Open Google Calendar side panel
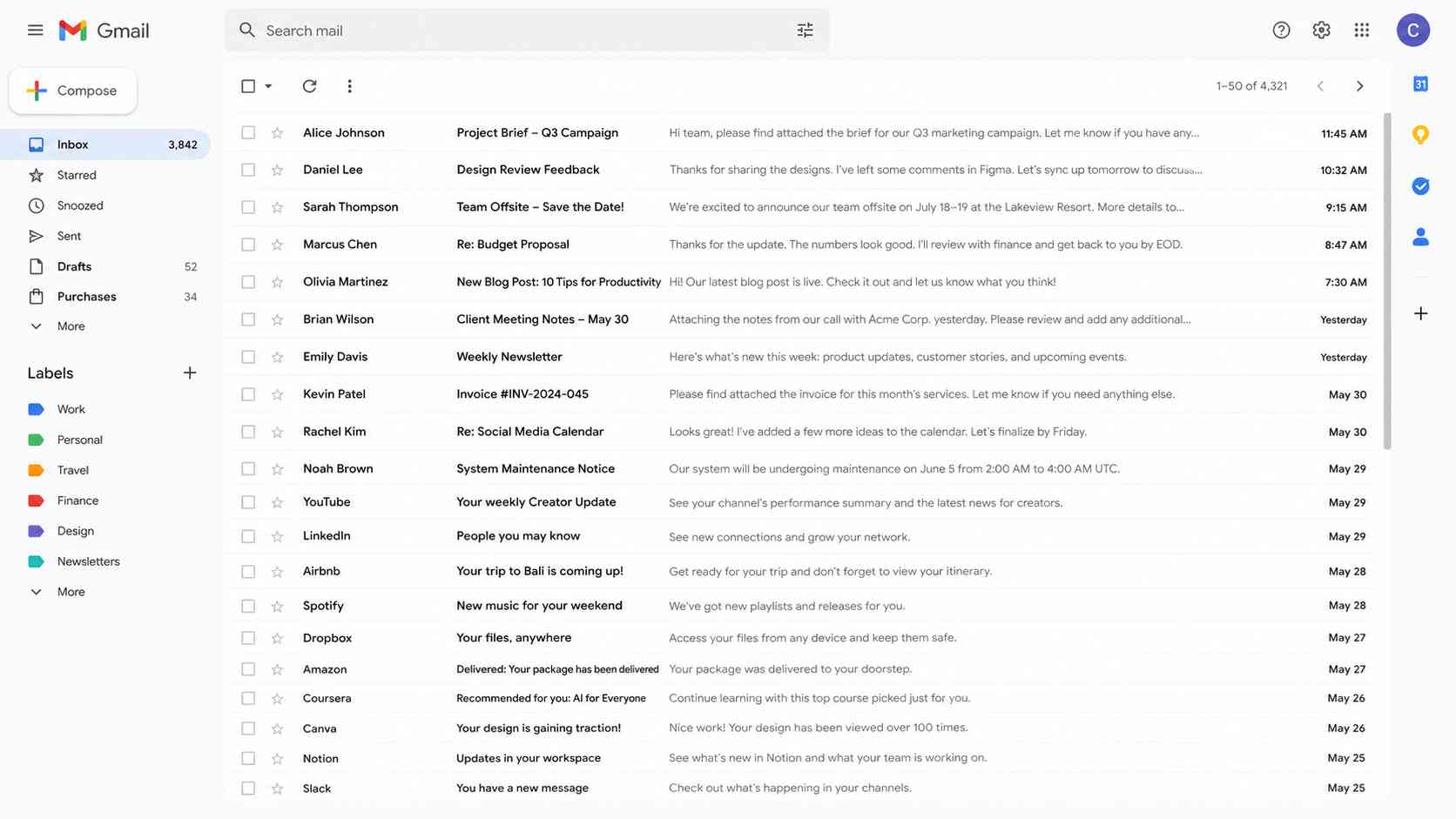Image resolution: width=1456 pixels, height=819 pixels. 1420,84
